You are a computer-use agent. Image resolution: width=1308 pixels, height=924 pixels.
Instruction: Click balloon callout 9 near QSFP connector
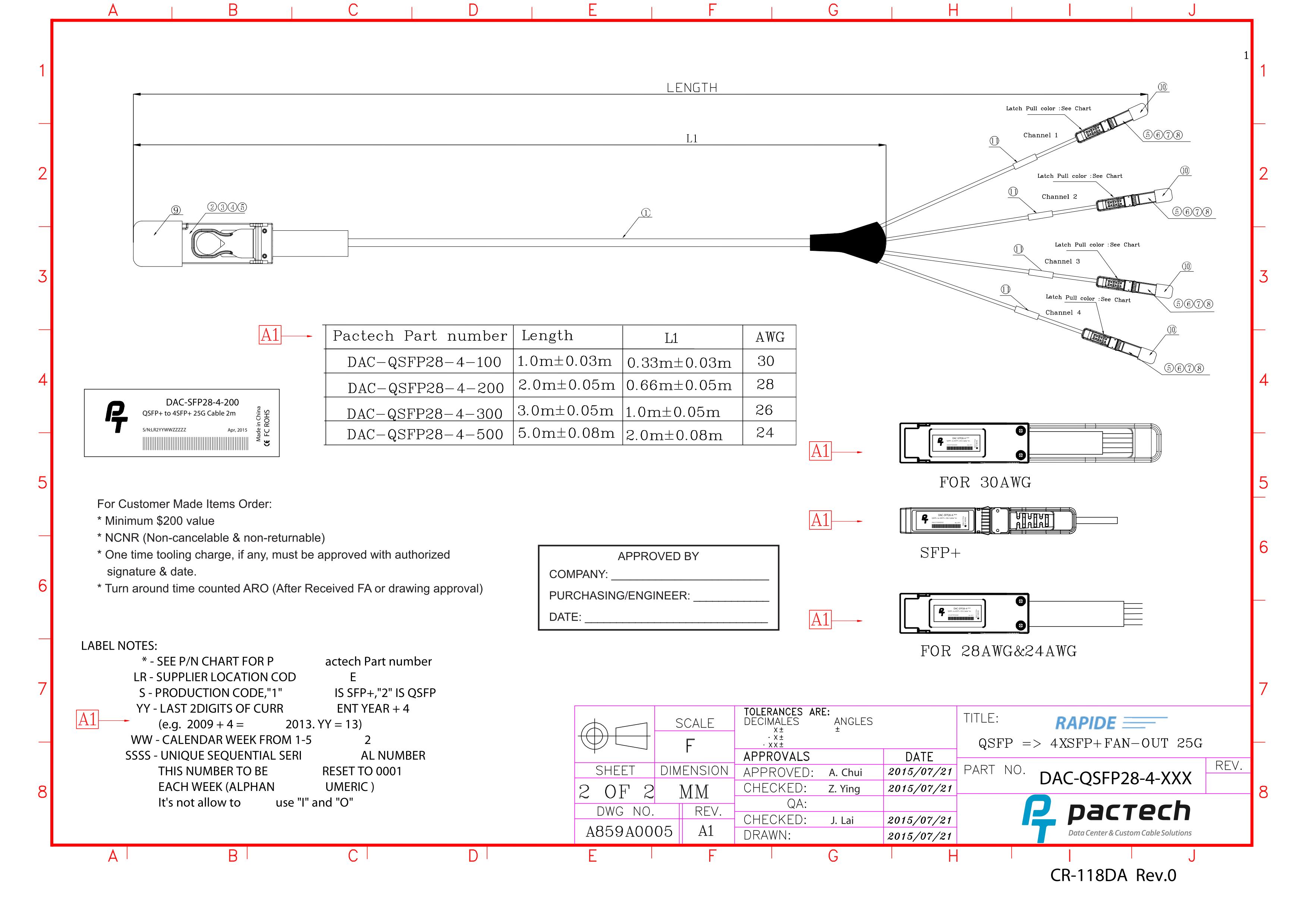[x=176, y=210]
